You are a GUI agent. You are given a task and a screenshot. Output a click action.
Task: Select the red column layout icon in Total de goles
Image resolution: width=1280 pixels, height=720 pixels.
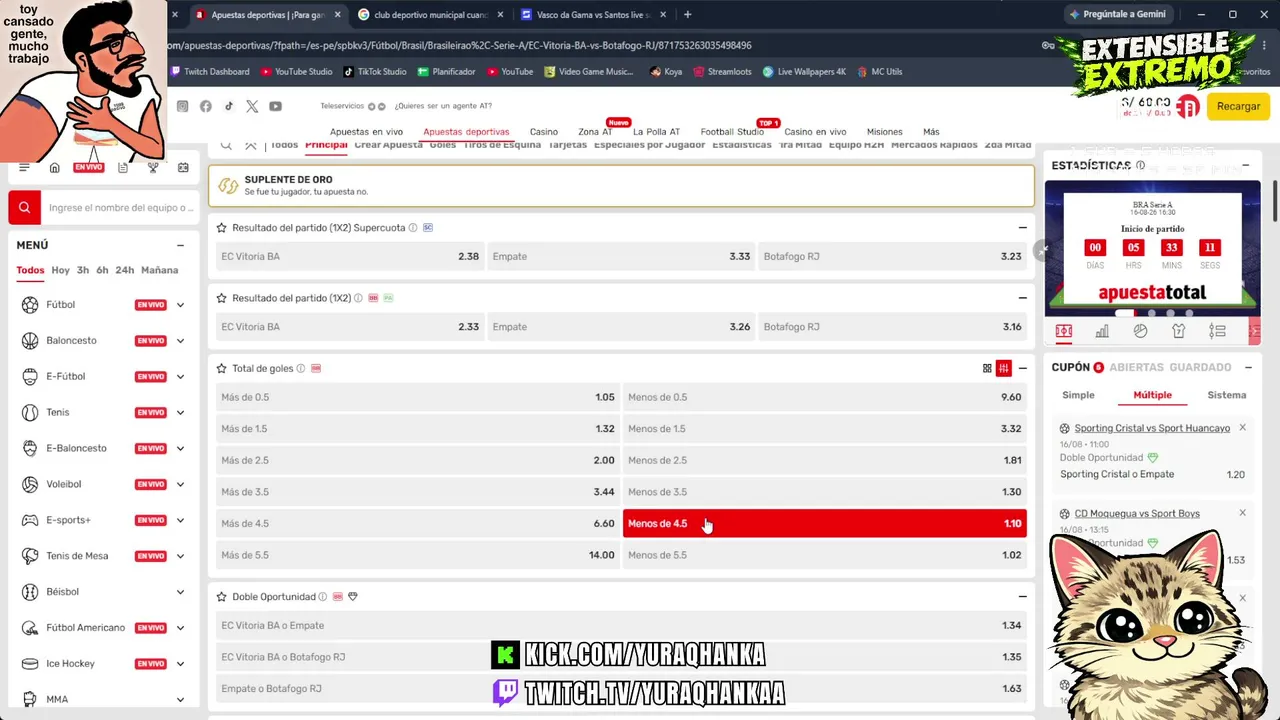tap(1004, 368)
